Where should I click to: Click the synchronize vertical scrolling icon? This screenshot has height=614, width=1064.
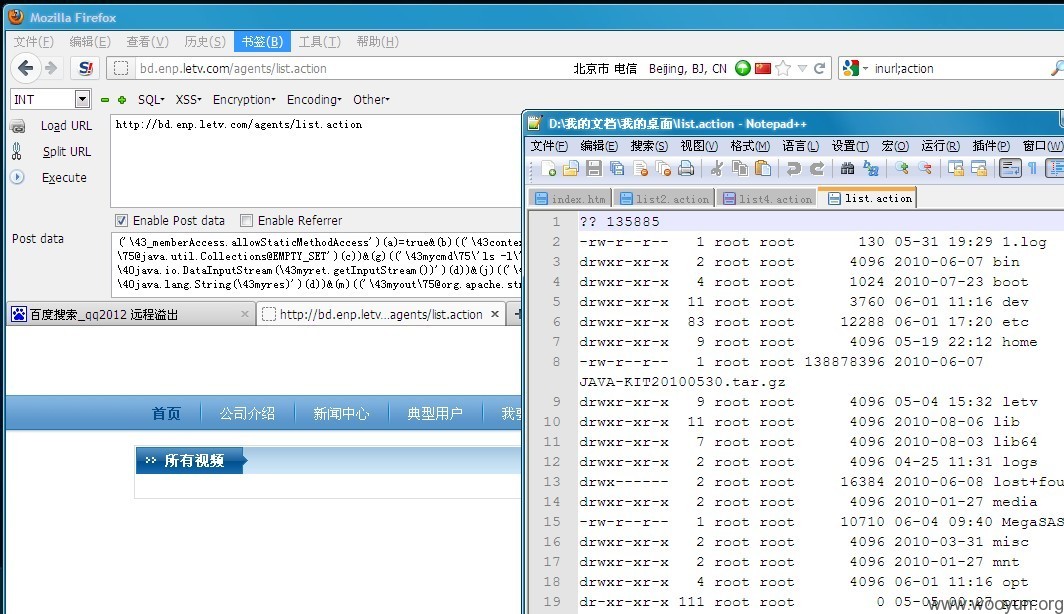pyautogui.click(x=955, y=168)
